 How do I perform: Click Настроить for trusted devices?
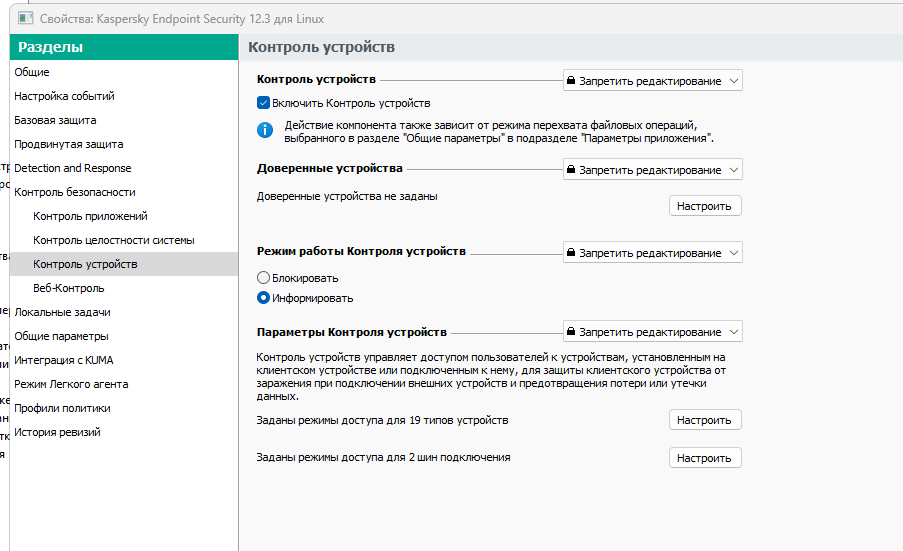point(705,206)
